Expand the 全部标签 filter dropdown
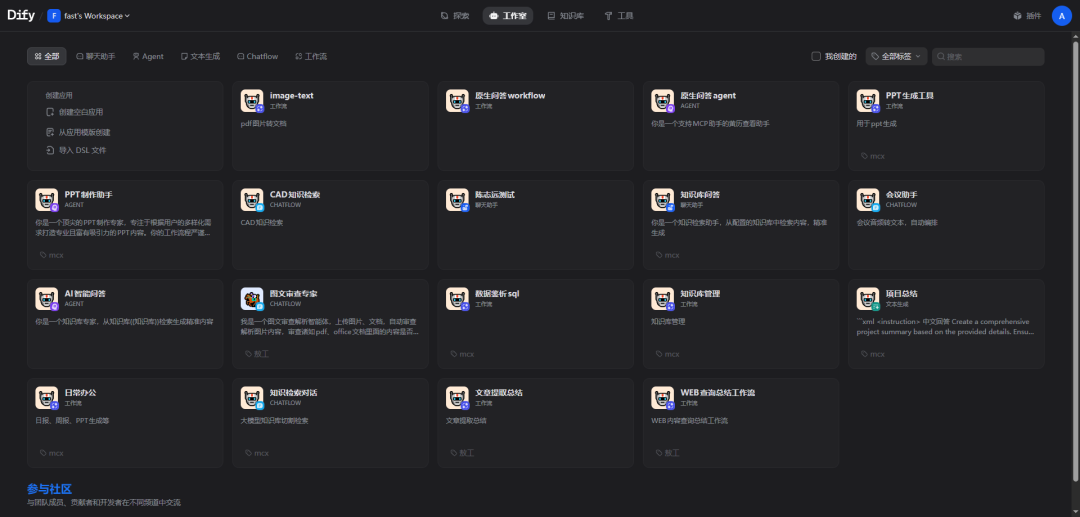 [x=897, y=56]
